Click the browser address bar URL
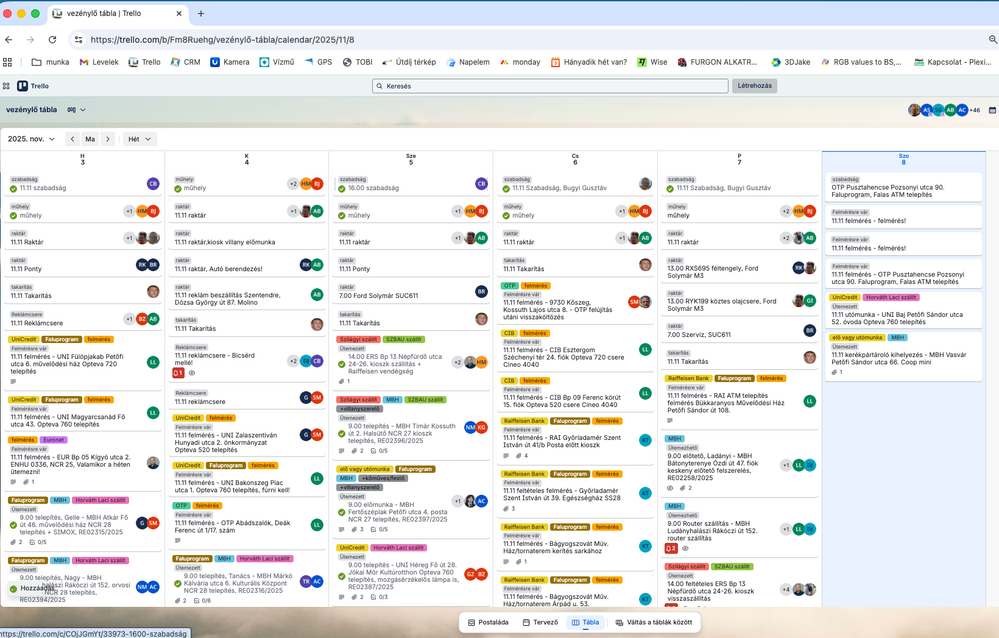Image resolution: width=999 pixels, height=638 pixels. pos(222,40)
